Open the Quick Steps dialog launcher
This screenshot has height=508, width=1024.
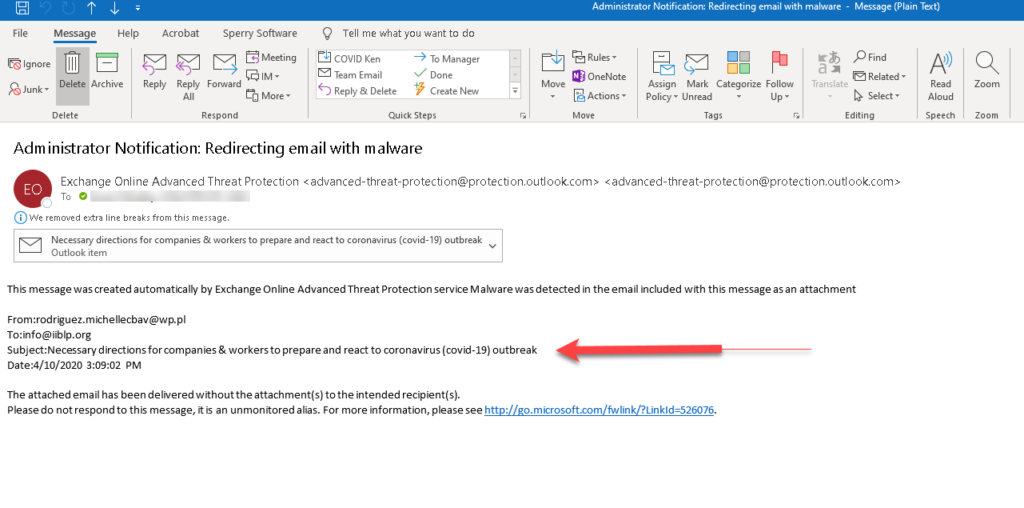click(x=522, y=116)
